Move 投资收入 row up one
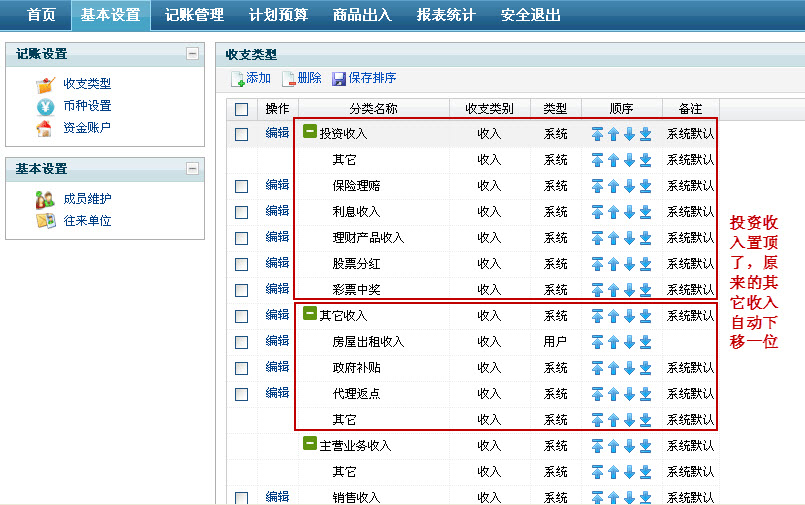Viewport: 805px width, 505px height. coord(613,134)
